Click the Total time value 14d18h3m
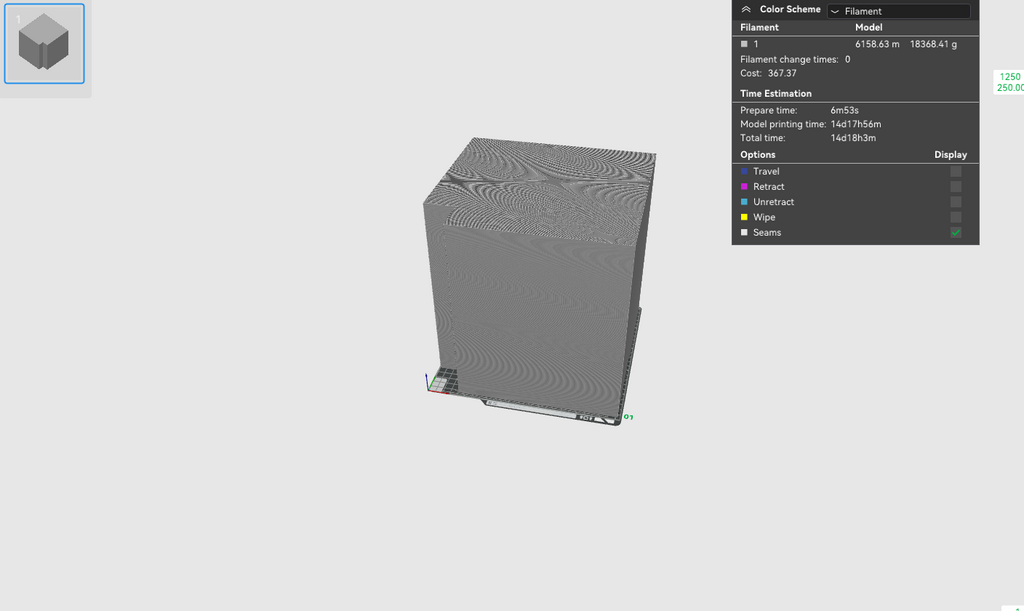This screenshot has width=1024, height=611. tap(853, 138)
